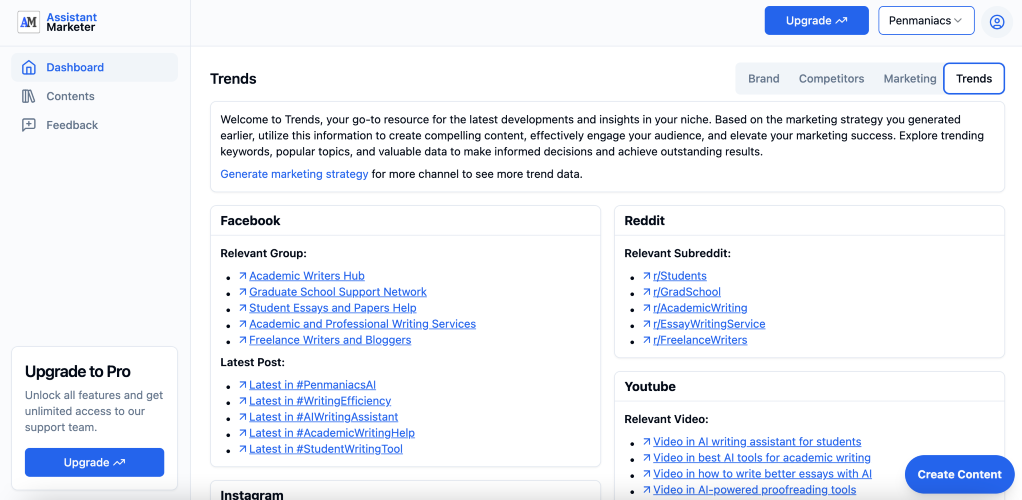Open the Student Essays and Papers Help link
The image size is (1022, 500).
(x=332, y=308)
